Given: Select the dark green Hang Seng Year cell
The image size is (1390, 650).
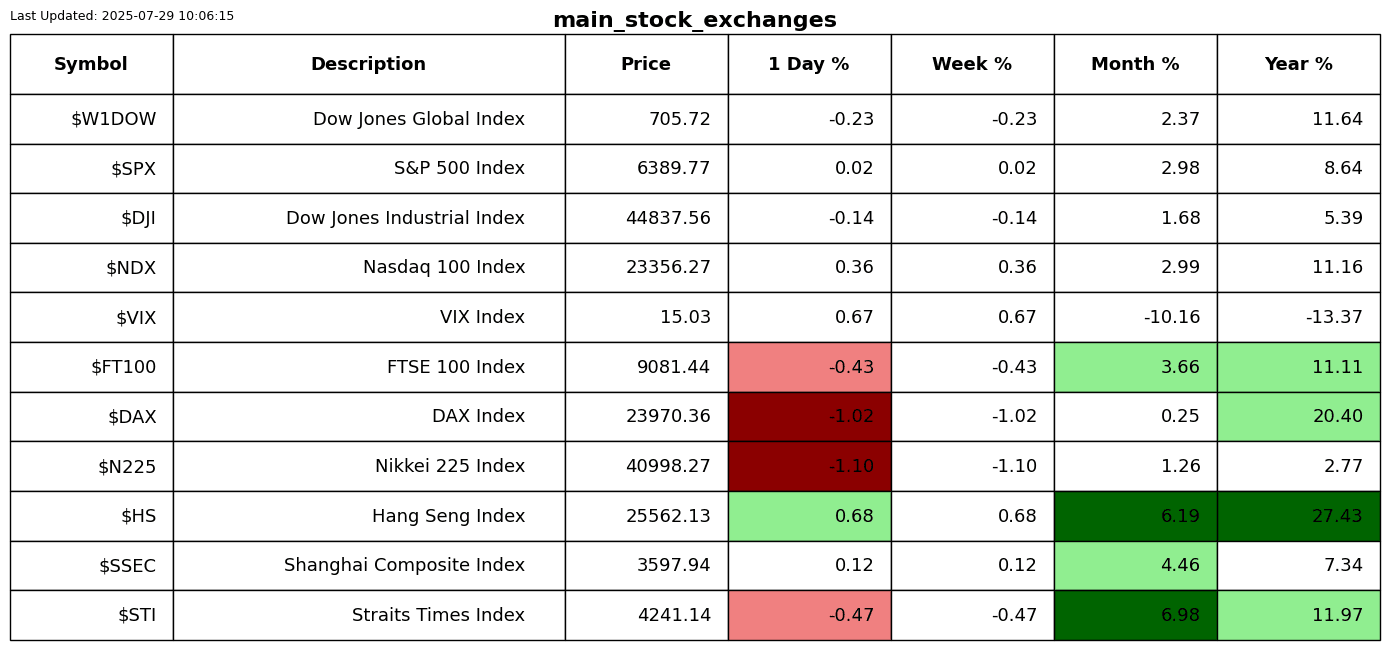Looking at the screenshot, I should tap(1298, 516).
